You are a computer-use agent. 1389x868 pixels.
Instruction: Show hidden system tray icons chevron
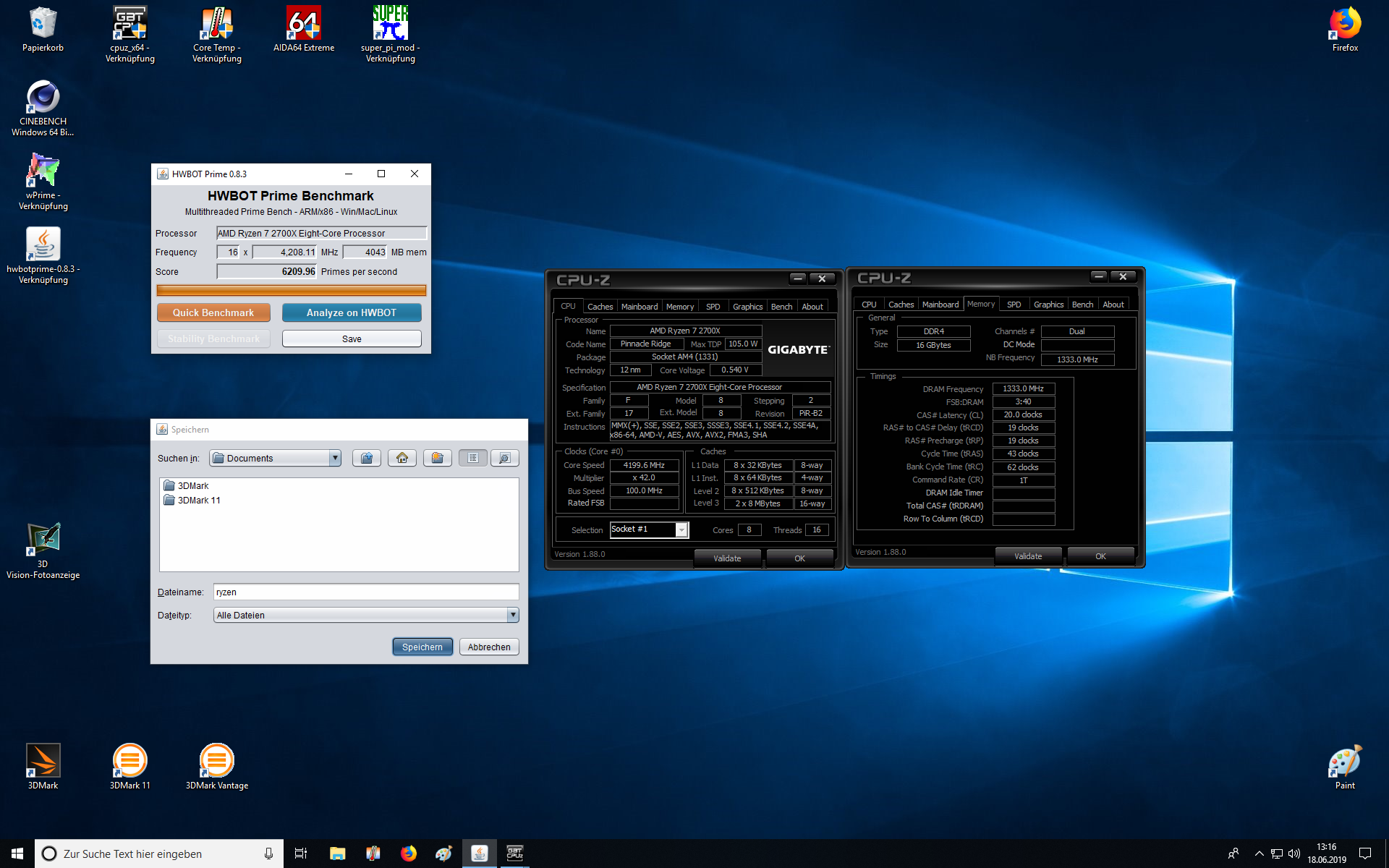(1259, 854)
